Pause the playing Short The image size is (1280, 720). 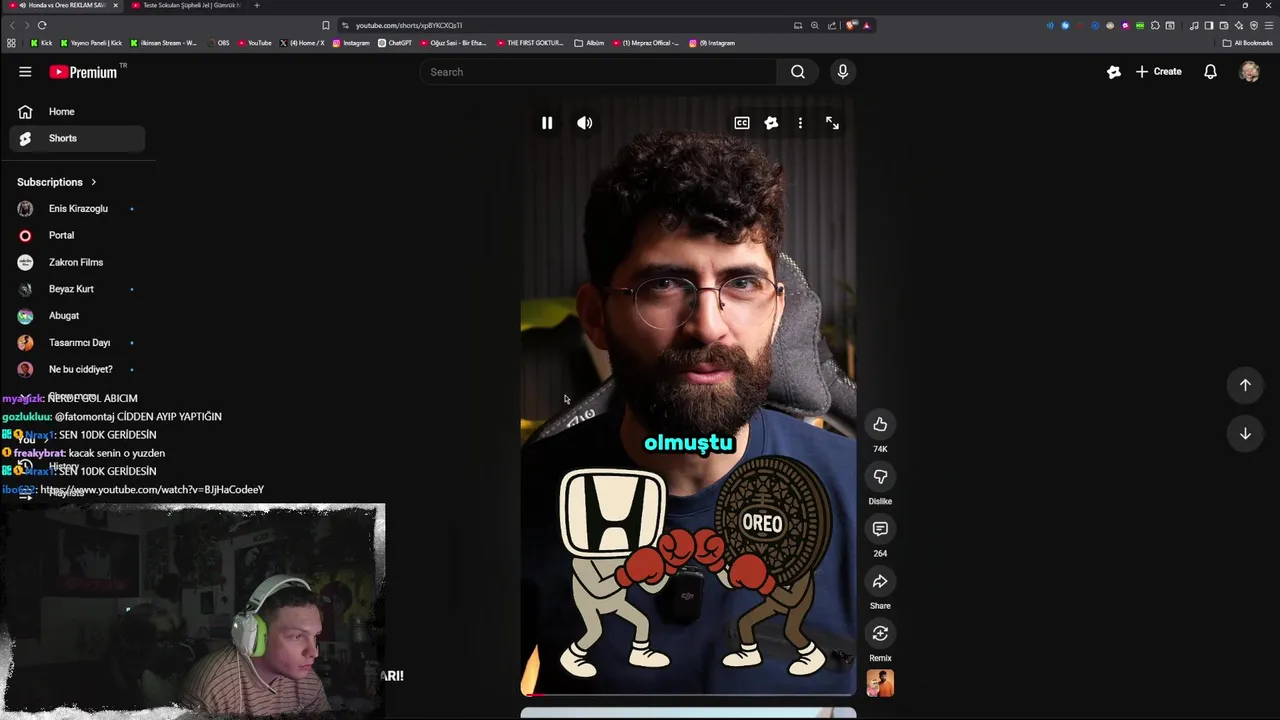(547, 123)
